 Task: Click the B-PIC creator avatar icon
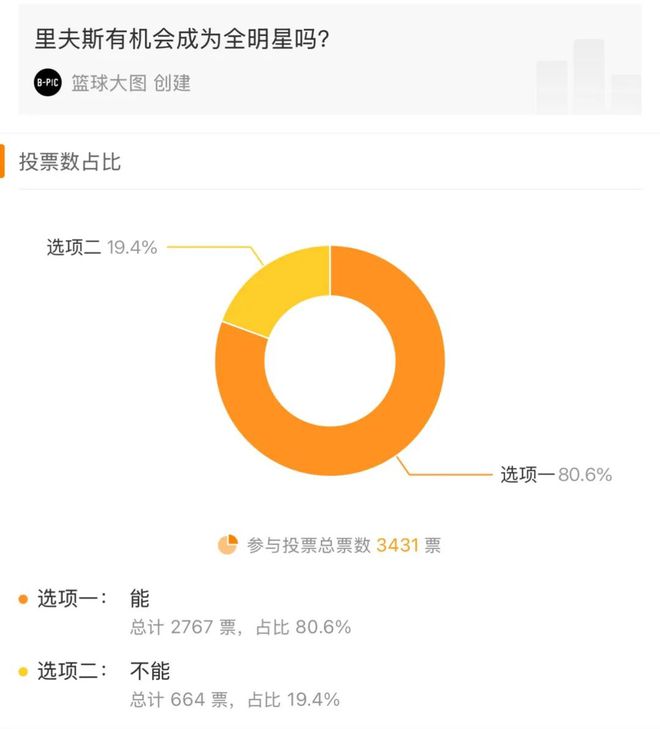pos(48,83)
